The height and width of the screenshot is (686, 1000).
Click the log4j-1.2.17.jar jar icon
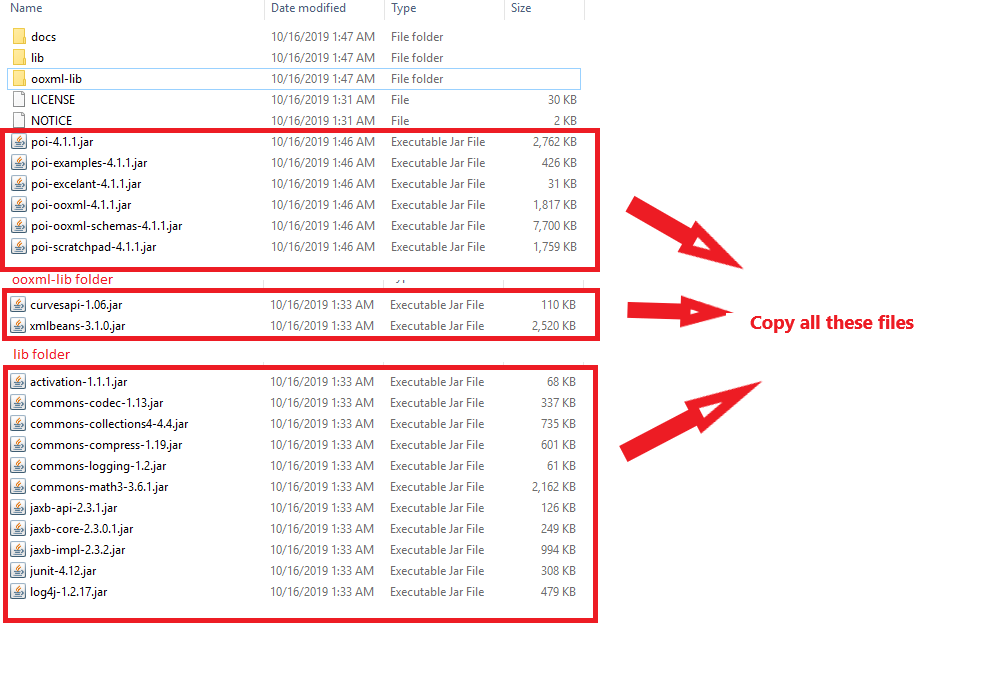pyautogui.click(x=18, y=592)
